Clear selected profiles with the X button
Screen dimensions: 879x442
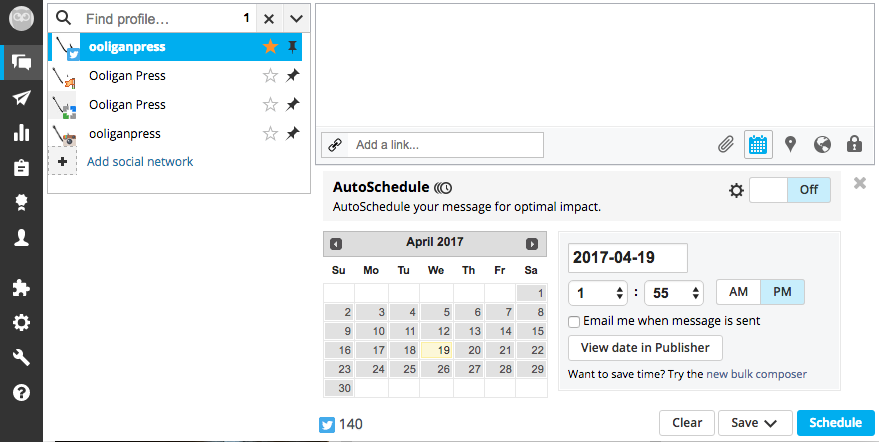point(269,19)
